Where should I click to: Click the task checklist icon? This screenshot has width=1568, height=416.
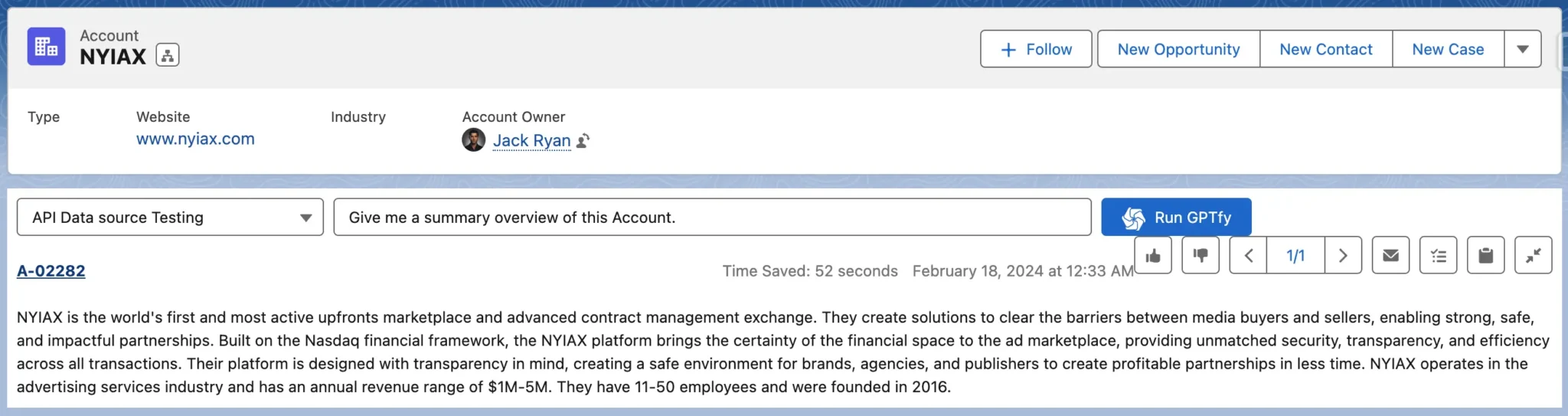(x=1439, y=256)
